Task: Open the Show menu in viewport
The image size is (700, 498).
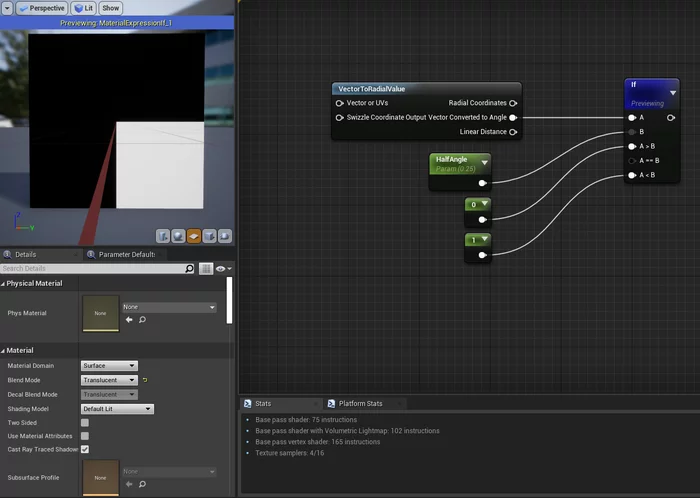Action: (x=110, y=8)
